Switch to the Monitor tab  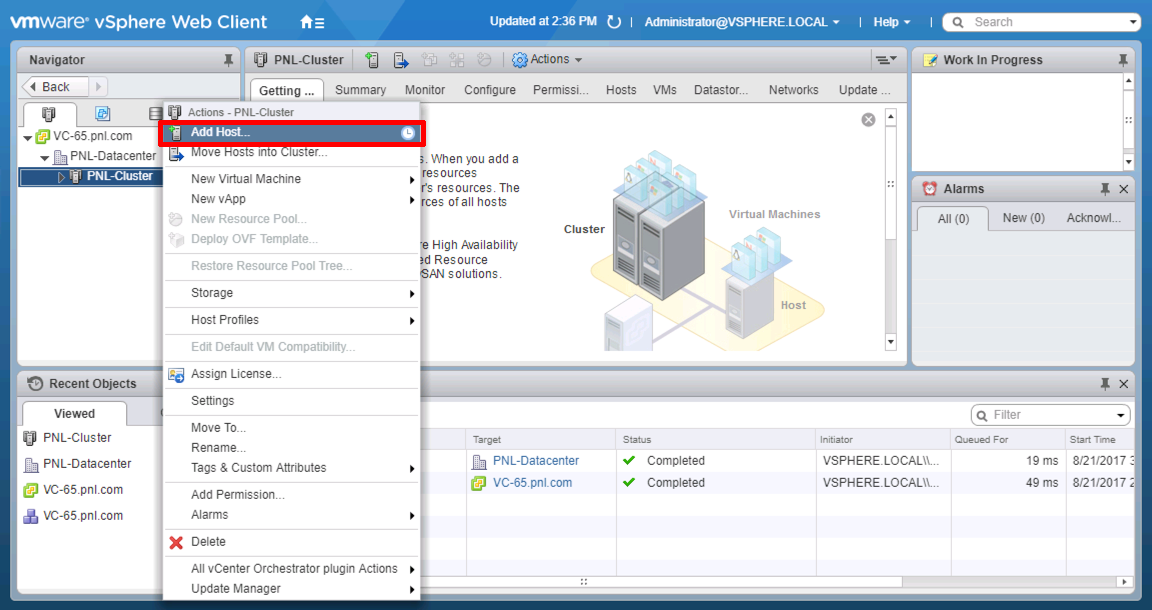pyautogui.click(x=425, y=90)
